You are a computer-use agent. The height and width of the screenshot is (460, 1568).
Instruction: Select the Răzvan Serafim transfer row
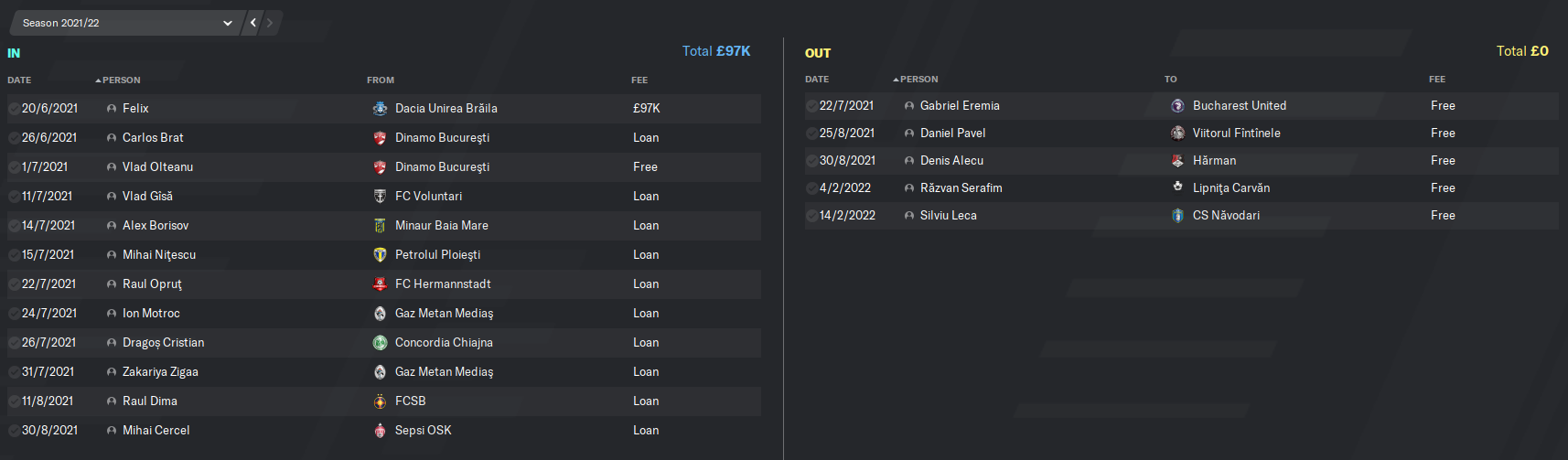pyautogui.click(x=1182, y=187)
